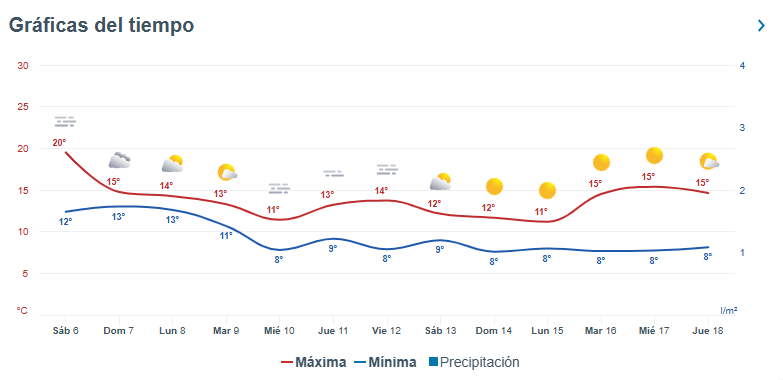The image size is (783, 380).
Task: Click the fog icon above Sáb 6
Action: (x=65, y=121)
